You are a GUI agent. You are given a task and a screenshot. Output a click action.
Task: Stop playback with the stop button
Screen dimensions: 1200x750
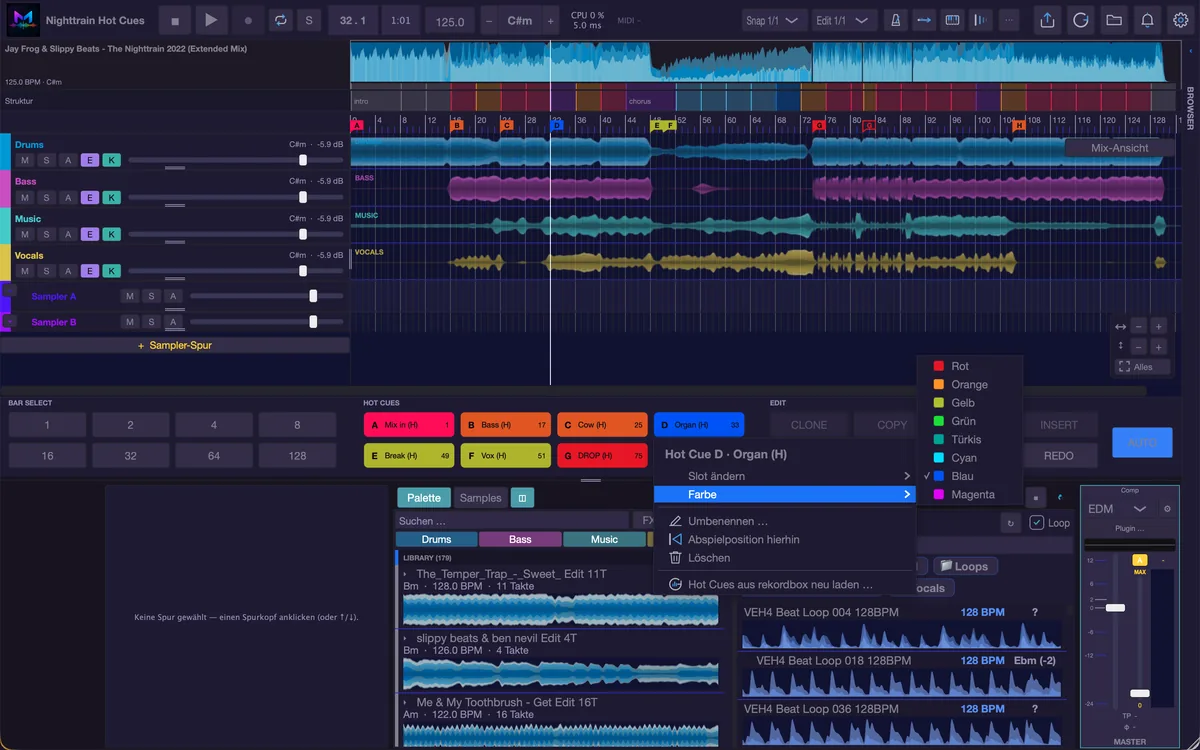pyautogui.click(x=175, y=20)
